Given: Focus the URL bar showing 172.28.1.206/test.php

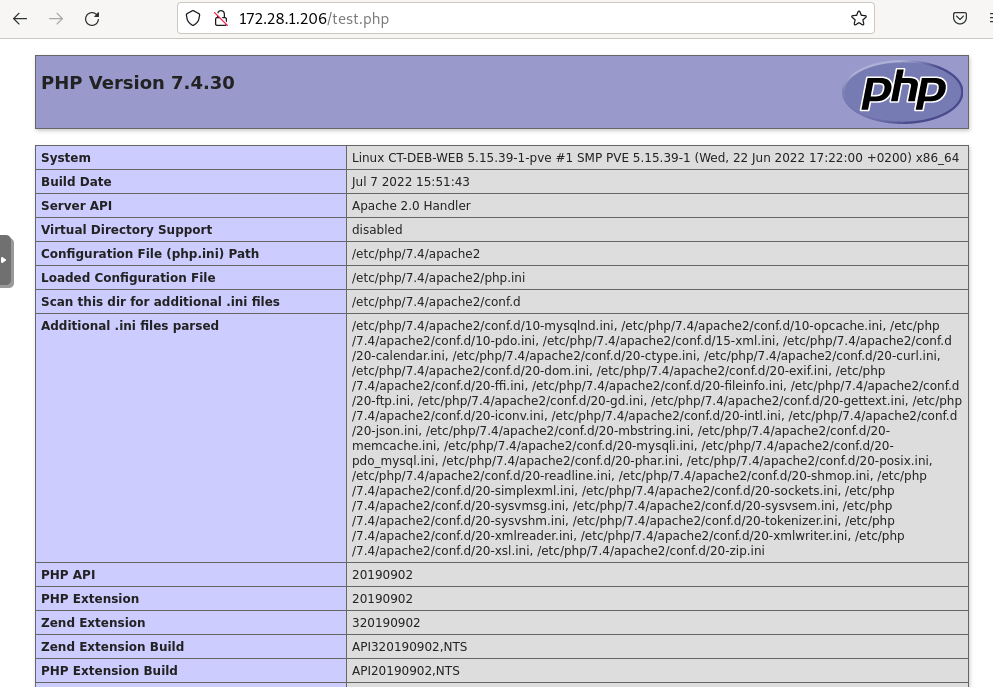Looking at the screenshot, I should point(526,18).
